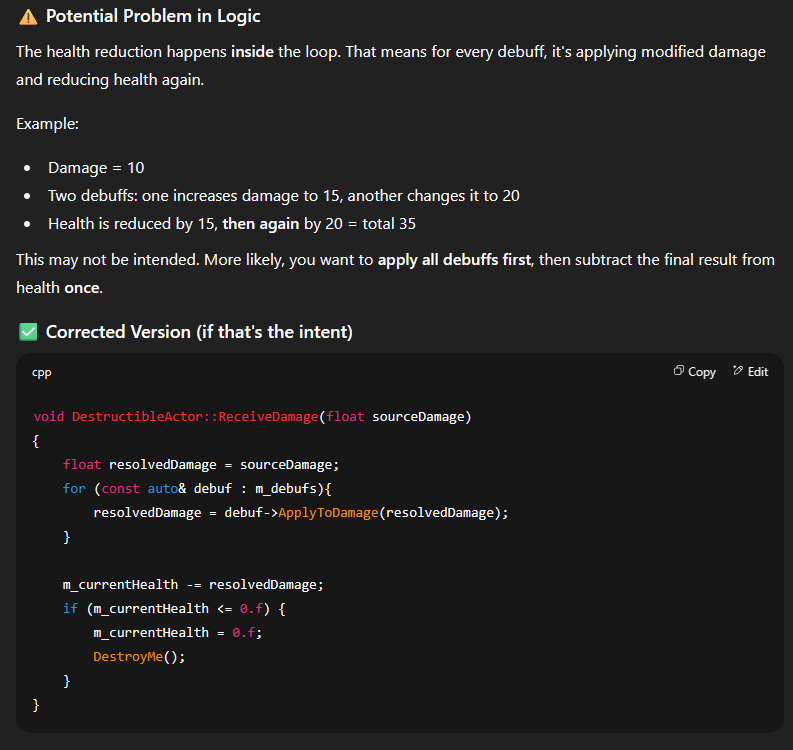The width and height of the screenshot is (793, 750).
Task: Click the copy icon beside Copy
Action: (x=679, y=371)
